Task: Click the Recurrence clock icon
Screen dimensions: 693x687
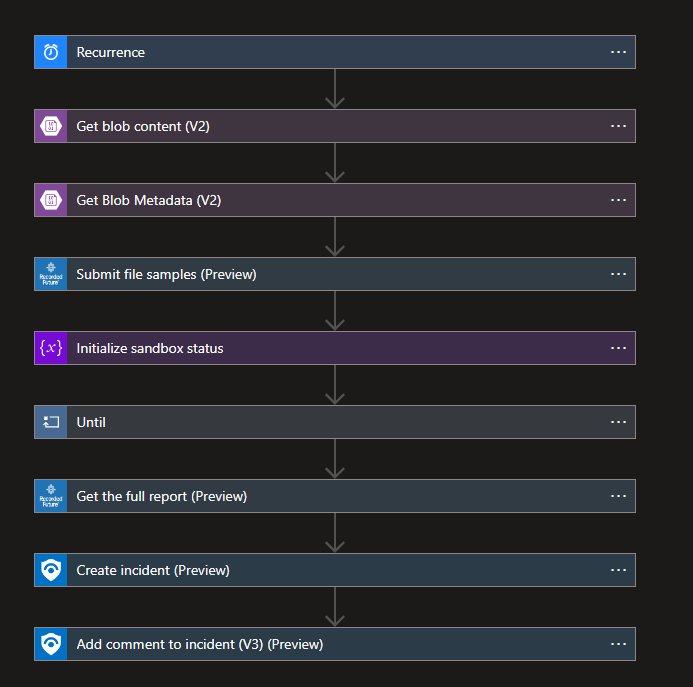Action: pyautogui.click(x=51, y=52)
